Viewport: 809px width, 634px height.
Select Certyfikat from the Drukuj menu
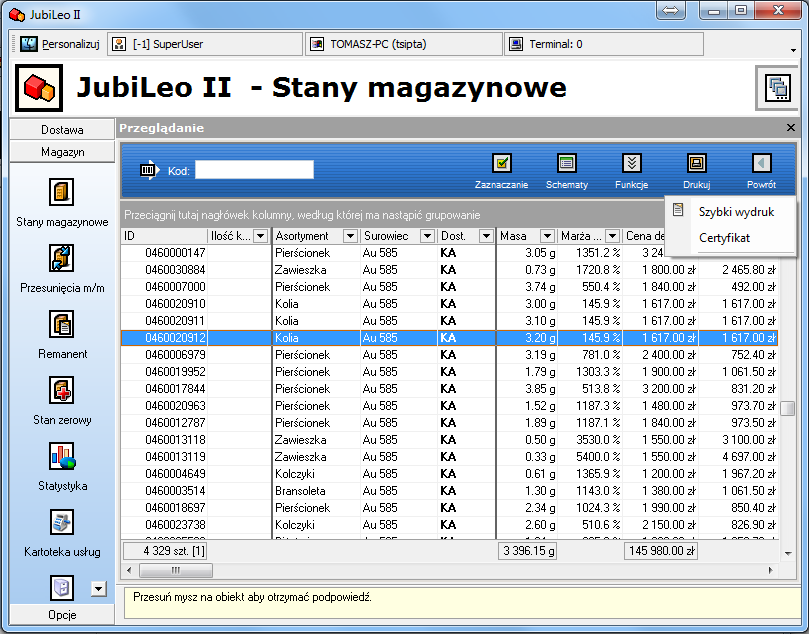pos(724,238)
